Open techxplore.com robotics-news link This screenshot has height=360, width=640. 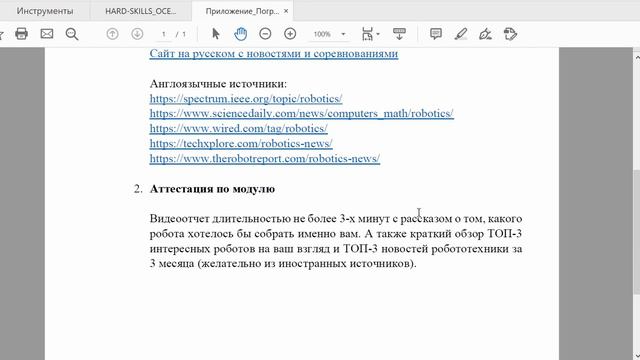coord(241,144)
